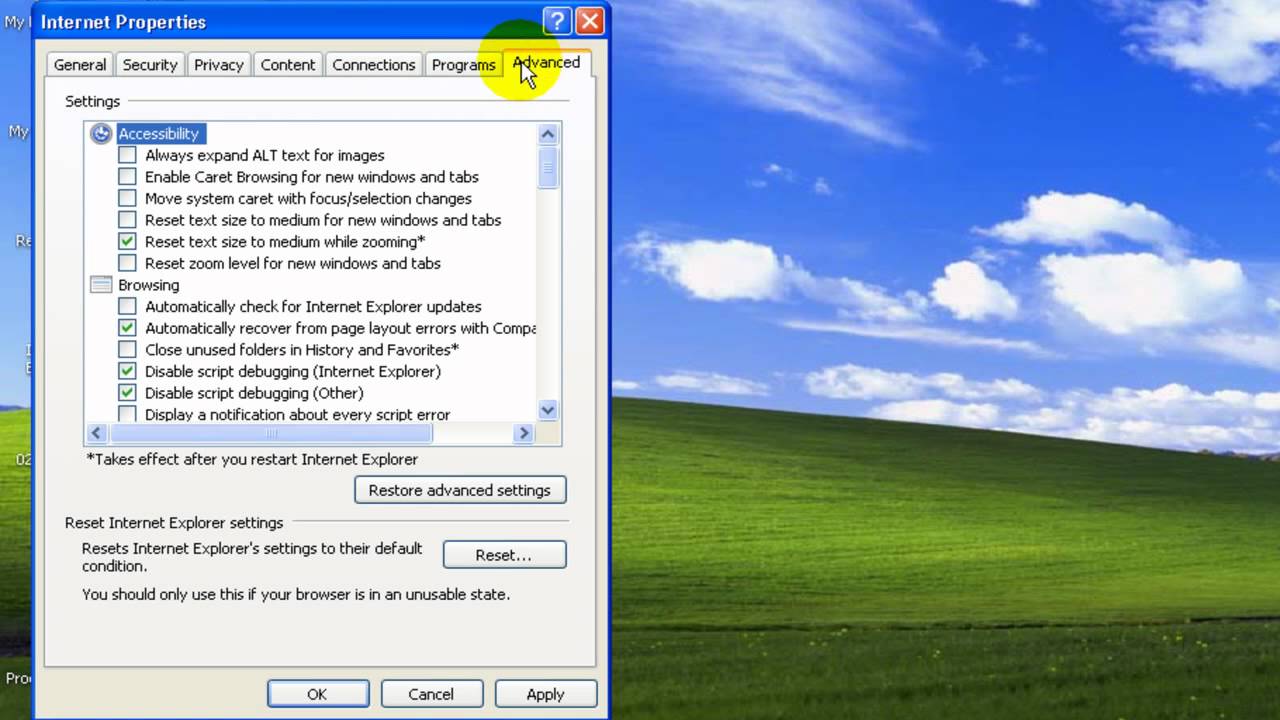Tick Close unused folders in History and Favorites
The image size is (1280, 720).
coord(127,350)
